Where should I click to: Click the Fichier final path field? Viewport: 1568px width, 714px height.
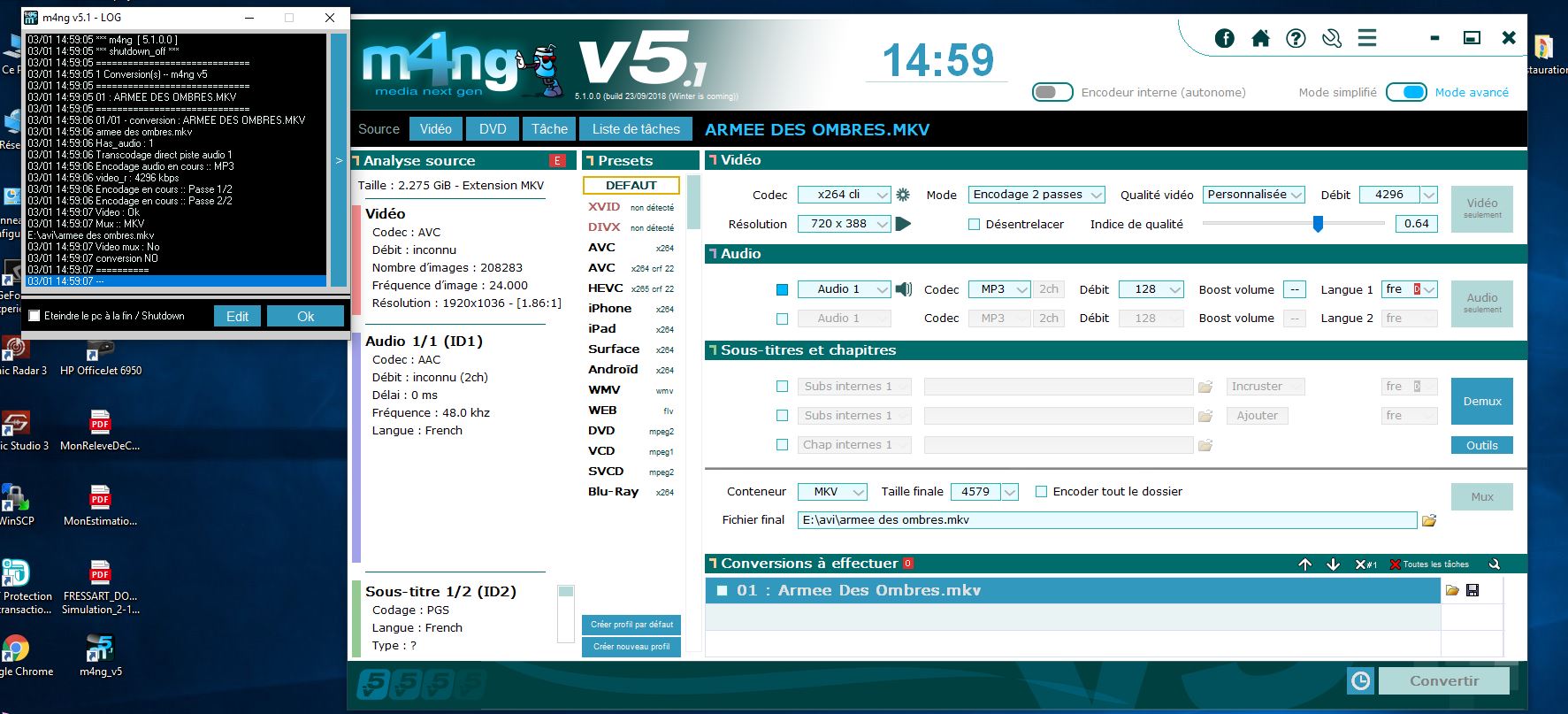click(1106, 520)
